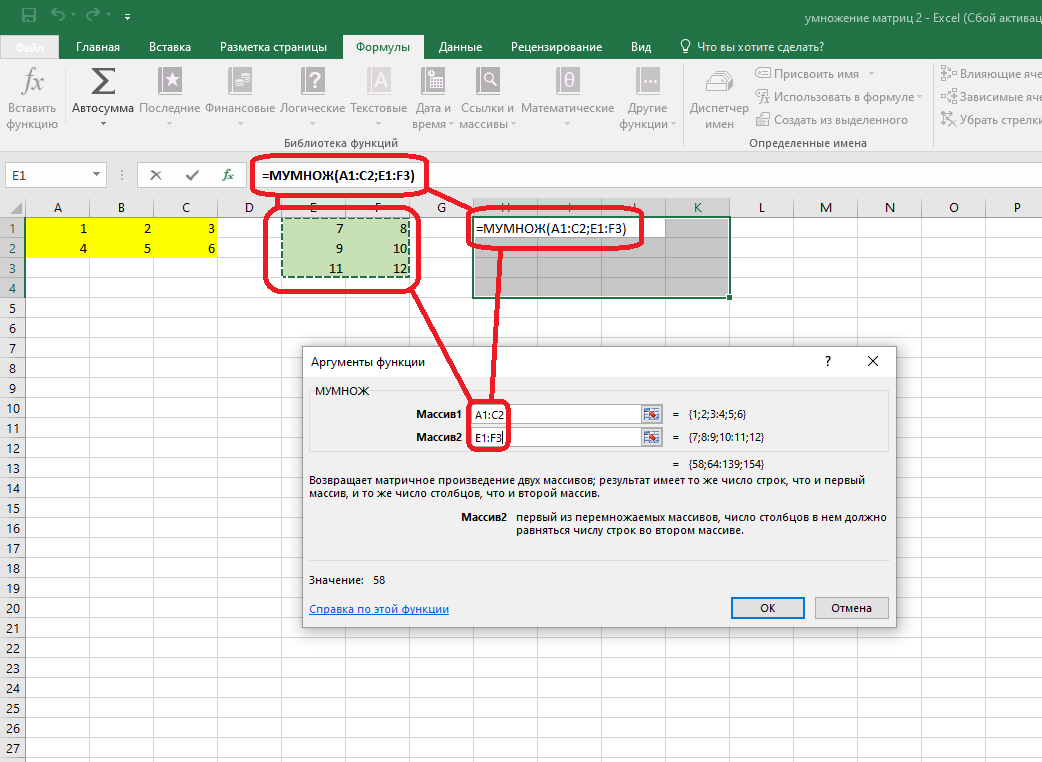Cancel formula entry with the X icon

click(x=156, y=175)
